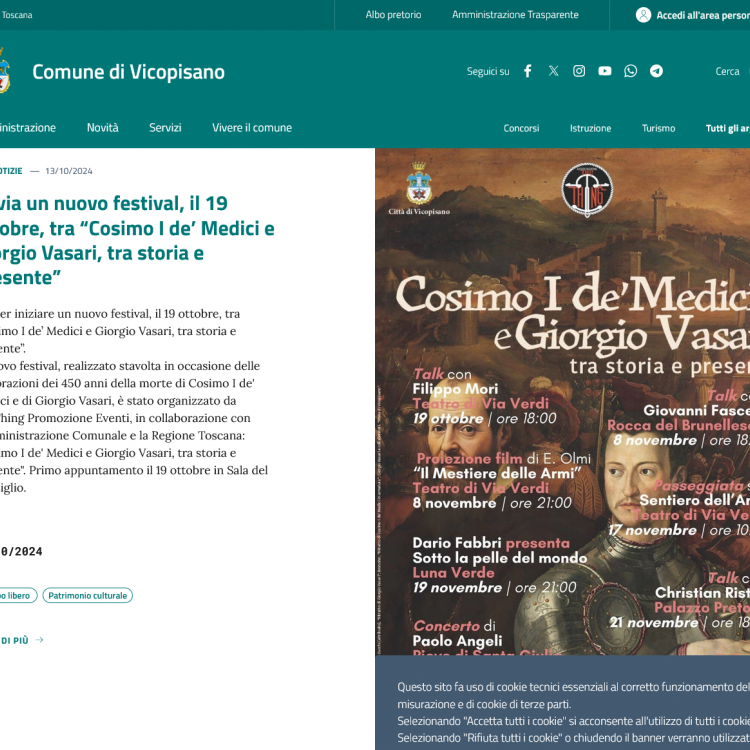Open the Vivere il comune menu
Viewport: 750px width, 750px height.
252,128
